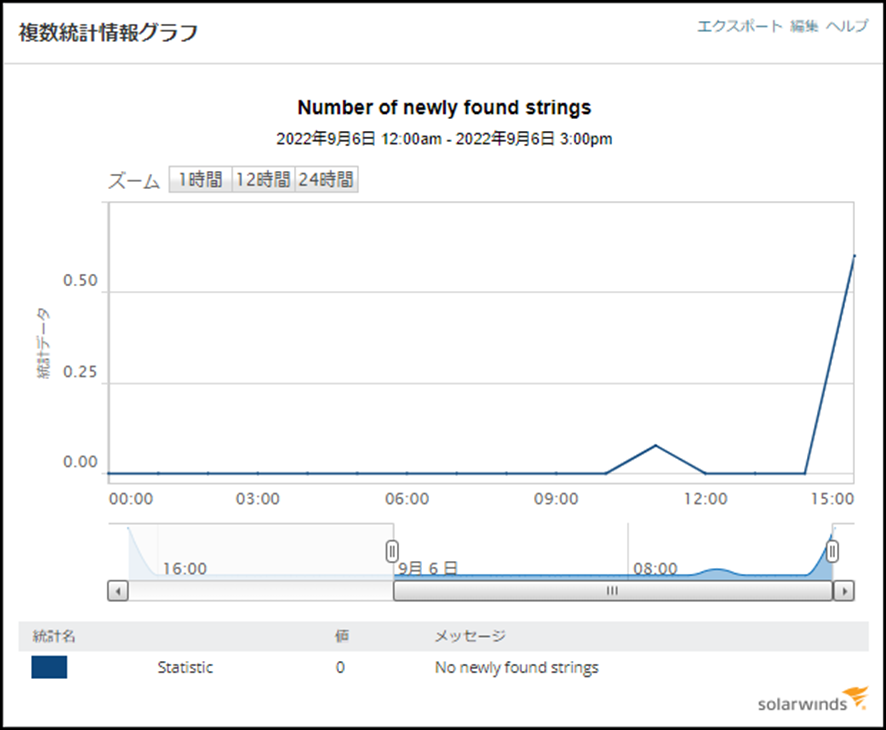This screenshot has width=886, height=730.
Task: Click the right scroll arrow of the navigator
Action: pyautogui.click(x=844, y=591)
